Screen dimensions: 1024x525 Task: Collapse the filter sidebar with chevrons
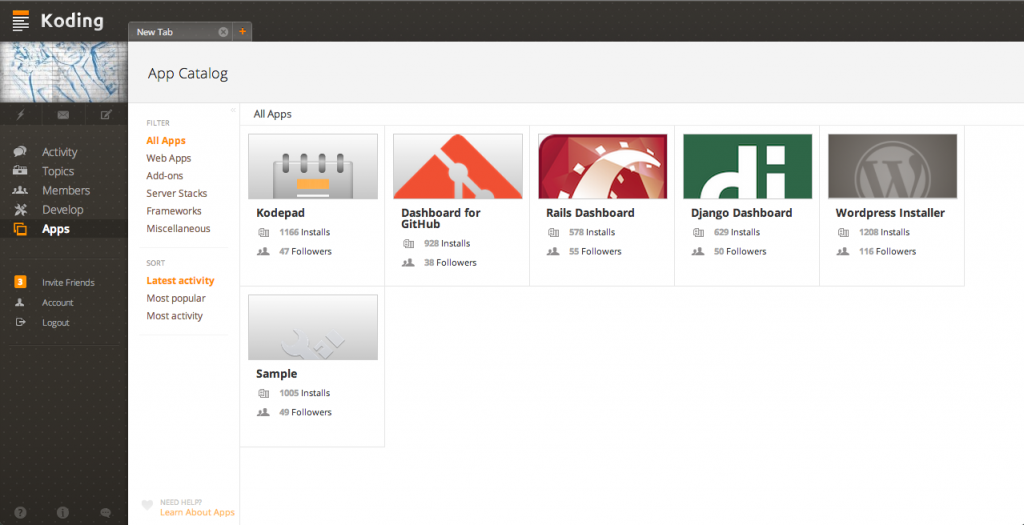coord(233,110)
